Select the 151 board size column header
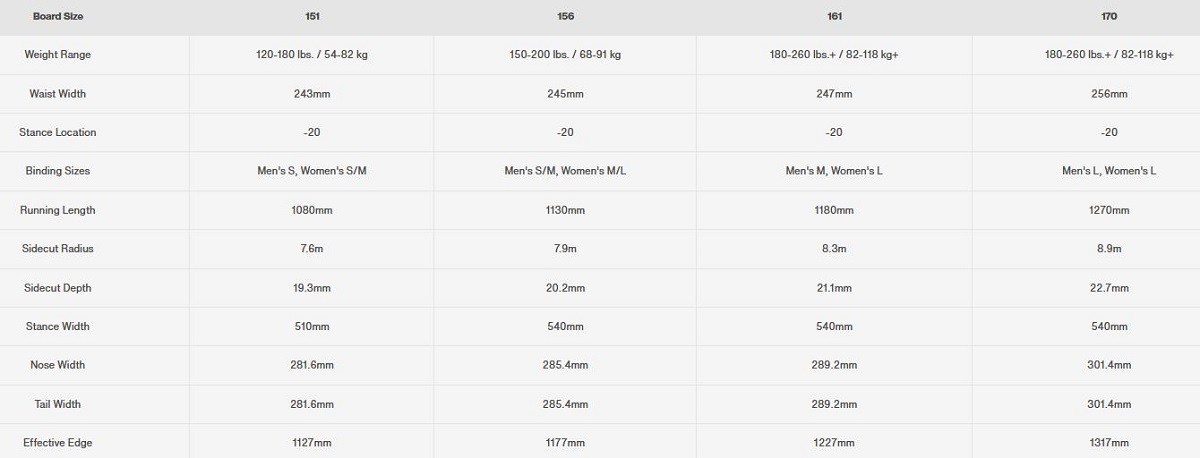This screenshot has height=458, width=1200. tap(311, 16)
